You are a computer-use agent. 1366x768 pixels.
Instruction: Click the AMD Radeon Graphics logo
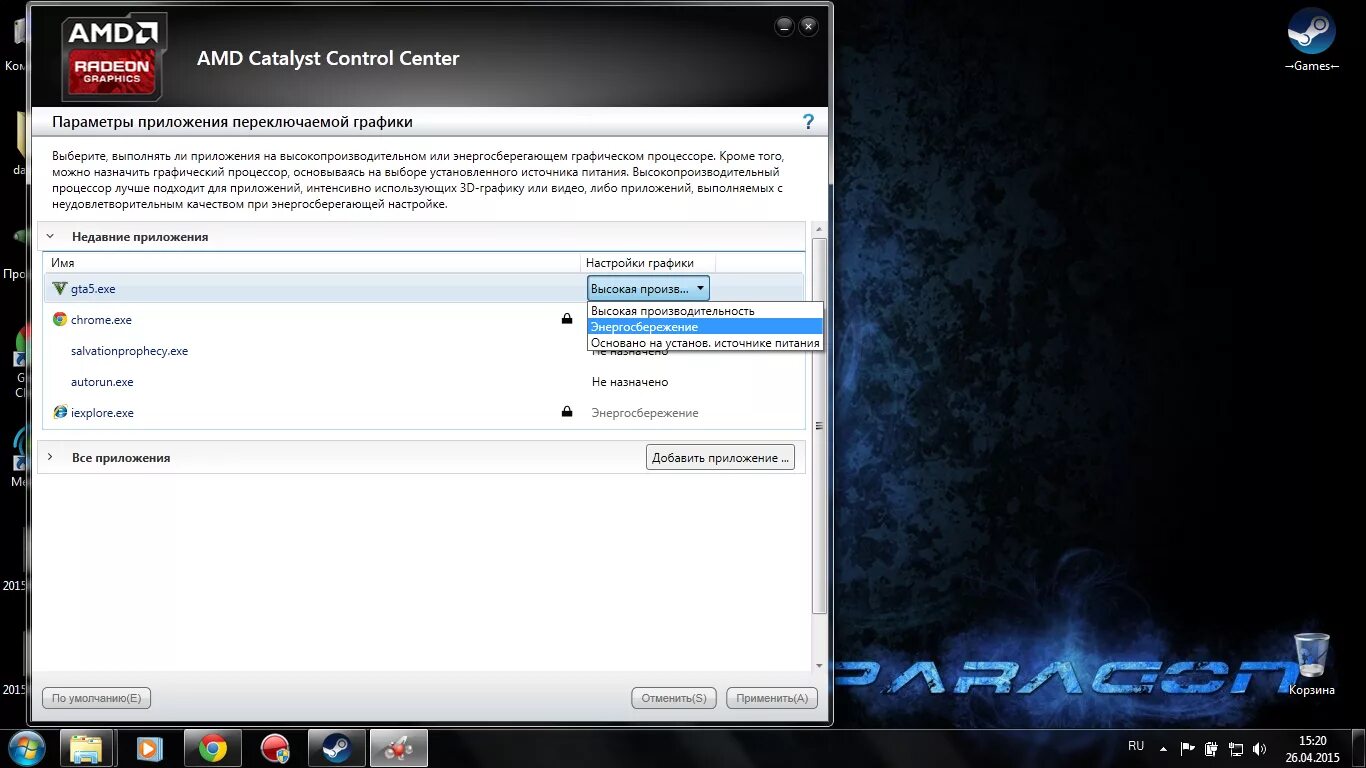[x=113, y=57]
